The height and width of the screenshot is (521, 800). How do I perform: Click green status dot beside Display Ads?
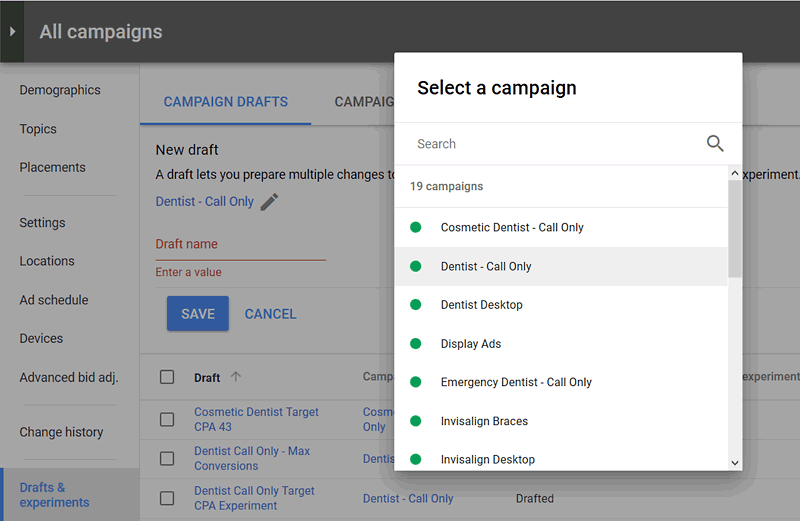coord(416,344)
